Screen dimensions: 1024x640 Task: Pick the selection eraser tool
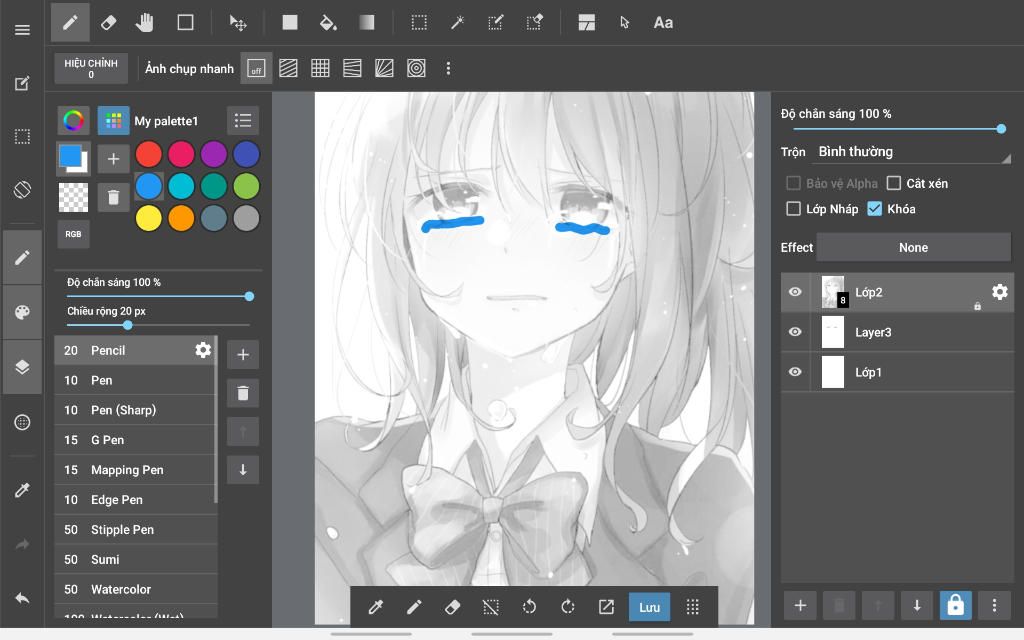535,23
